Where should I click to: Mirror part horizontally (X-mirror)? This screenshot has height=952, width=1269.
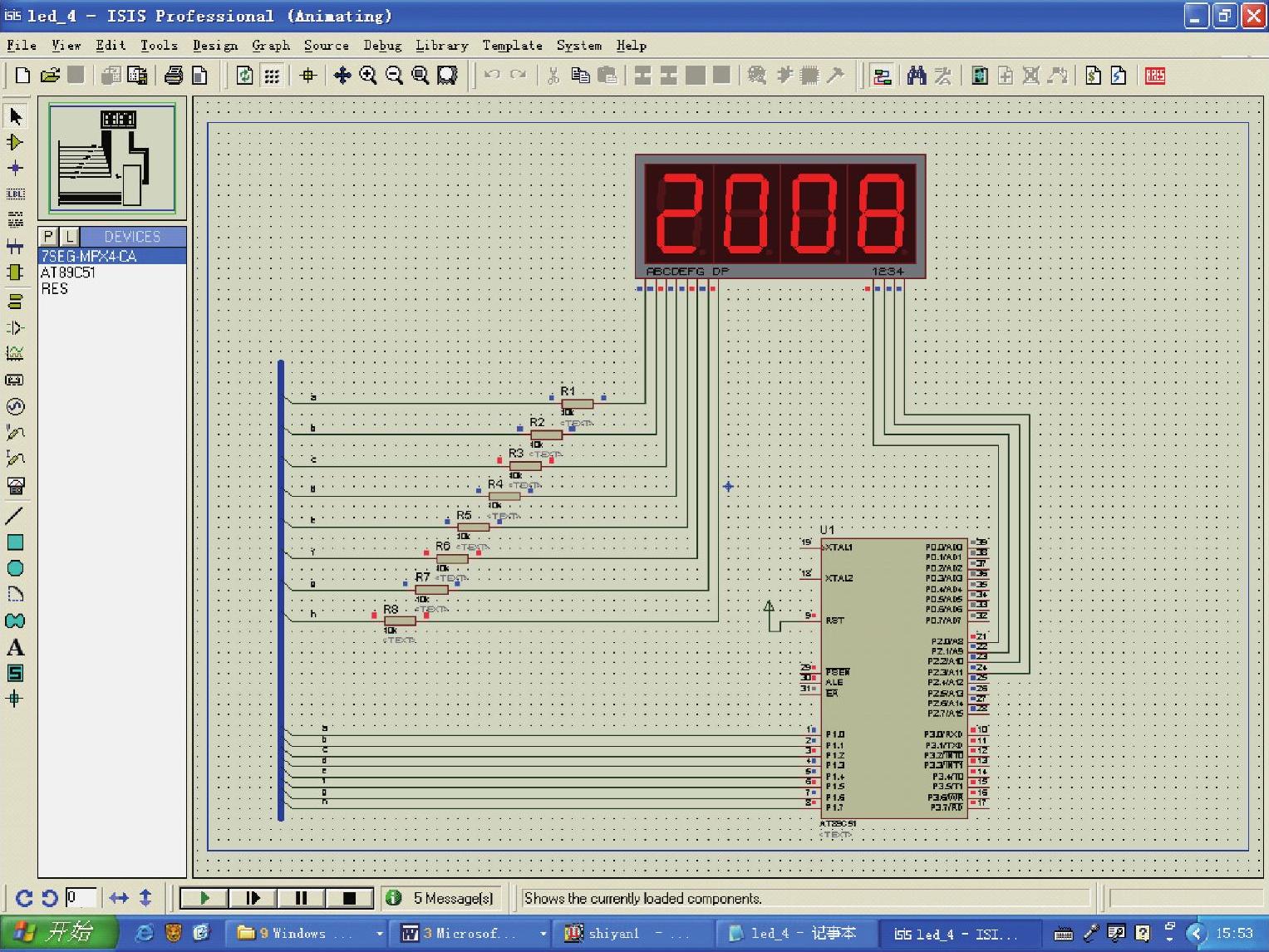(119, 898)
